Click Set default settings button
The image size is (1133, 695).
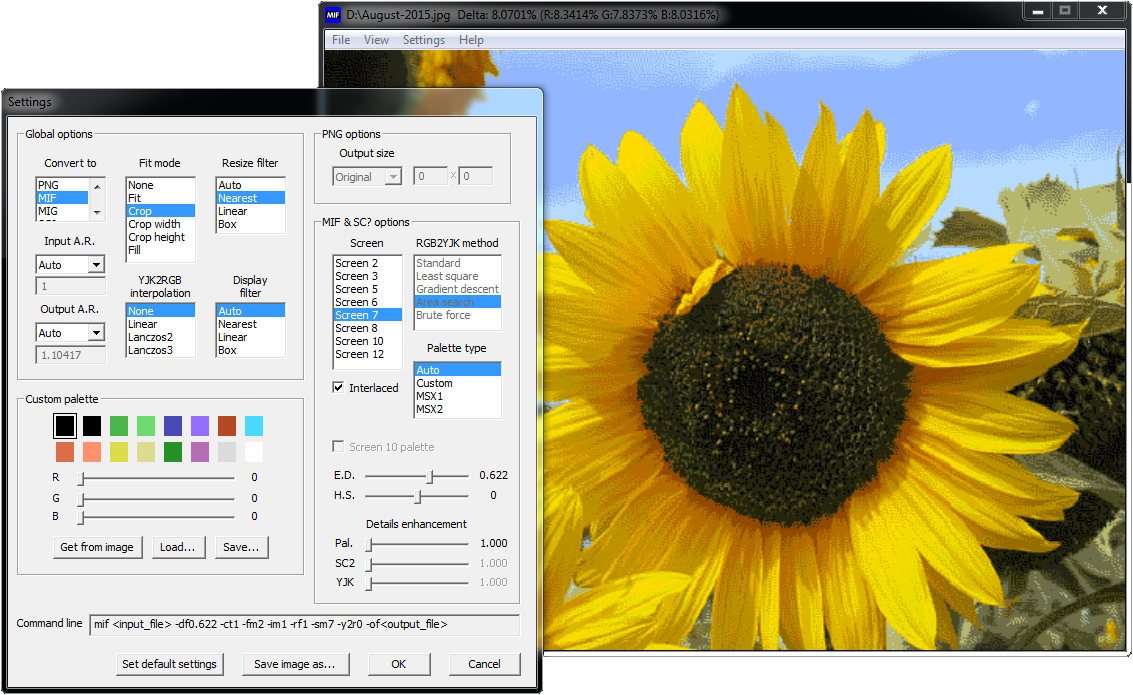169,664
